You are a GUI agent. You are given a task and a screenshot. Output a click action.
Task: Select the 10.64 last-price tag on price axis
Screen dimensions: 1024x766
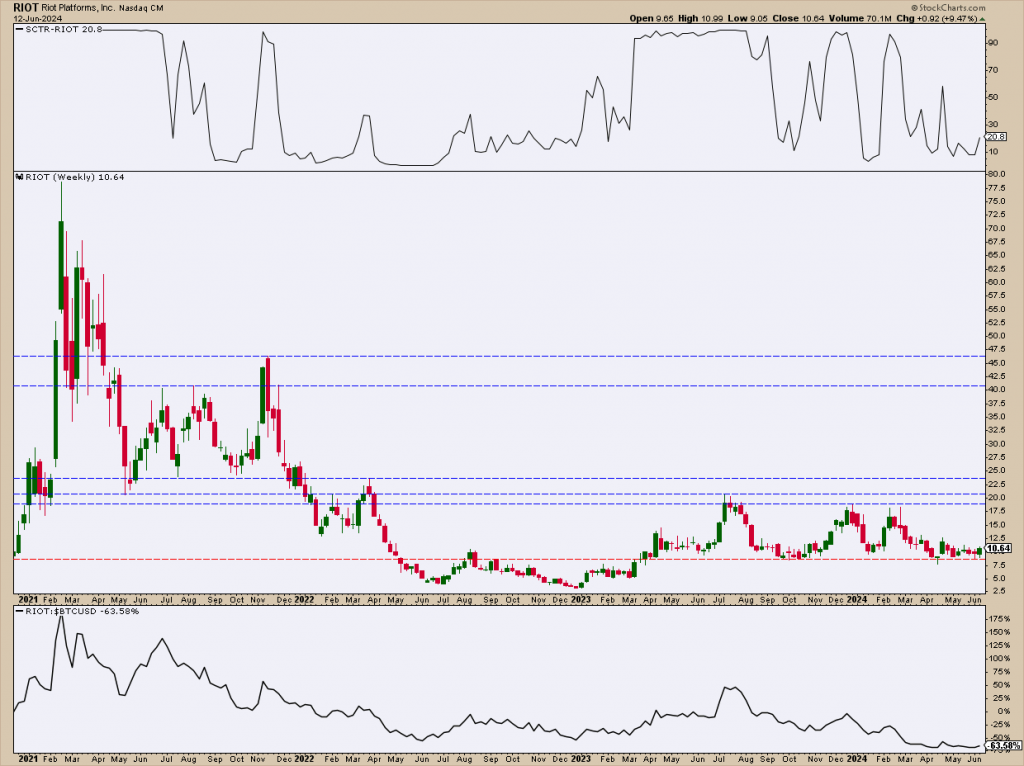coord(999,549)
